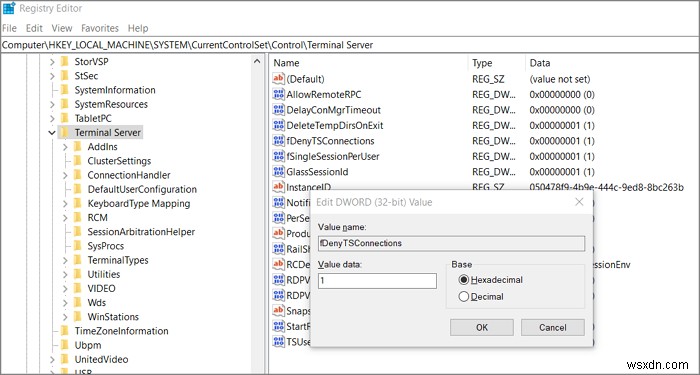
Task: Click the string icon beside (Default) value
Action: 279,79
